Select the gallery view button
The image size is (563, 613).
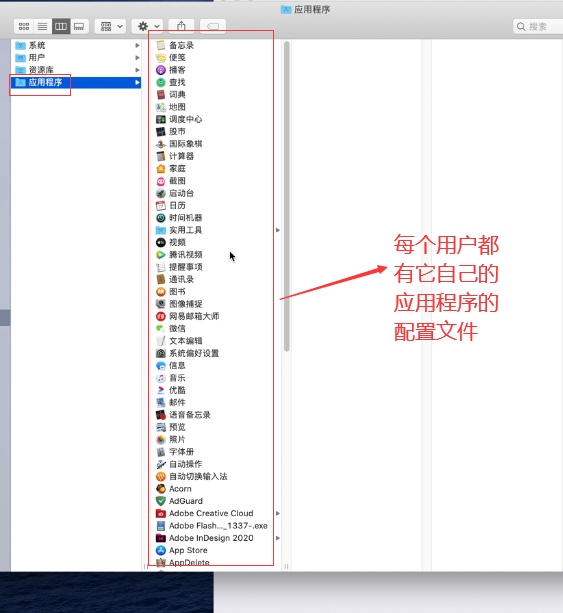click(79, 26)
